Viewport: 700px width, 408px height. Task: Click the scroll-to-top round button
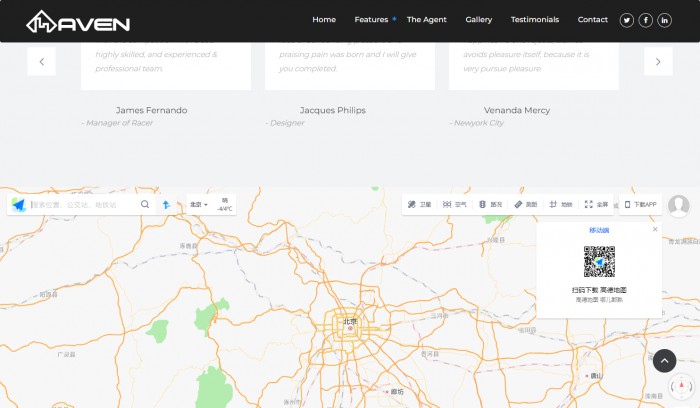[x=664, y=361]
